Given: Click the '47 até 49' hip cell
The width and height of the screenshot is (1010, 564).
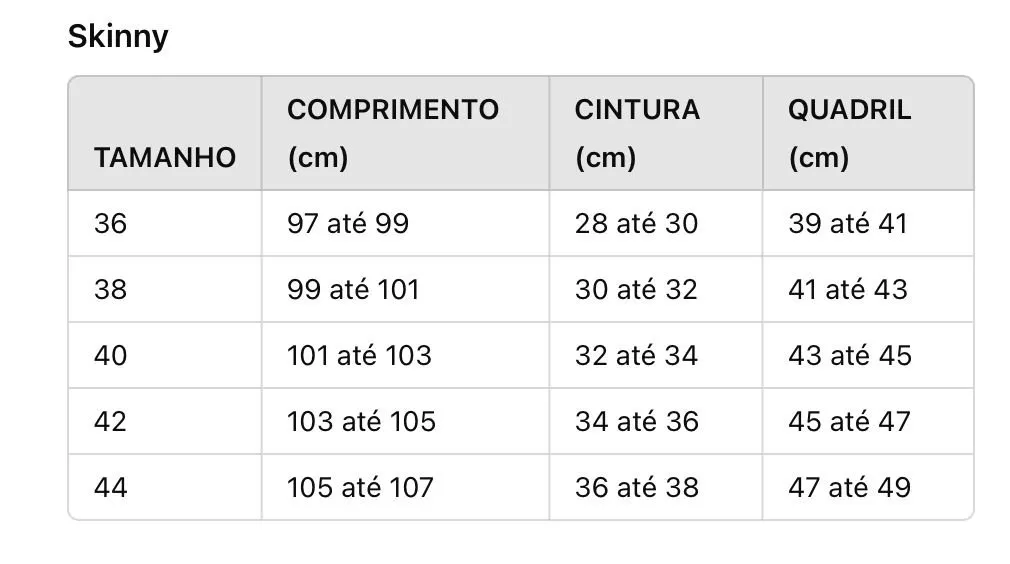Looking at the screenshot, I should [868, 487].
